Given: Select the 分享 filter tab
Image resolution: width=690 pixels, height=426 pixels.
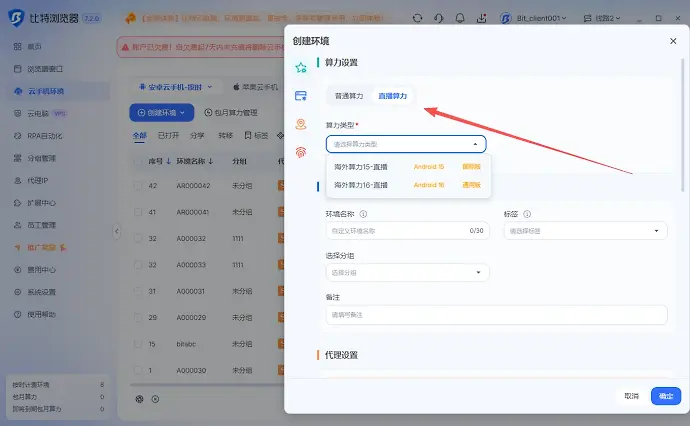Looking at the screenshot, I should 197,135.
